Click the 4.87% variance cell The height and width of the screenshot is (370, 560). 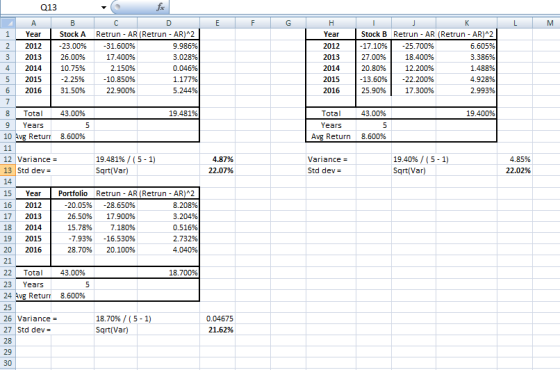coord(218,159)
